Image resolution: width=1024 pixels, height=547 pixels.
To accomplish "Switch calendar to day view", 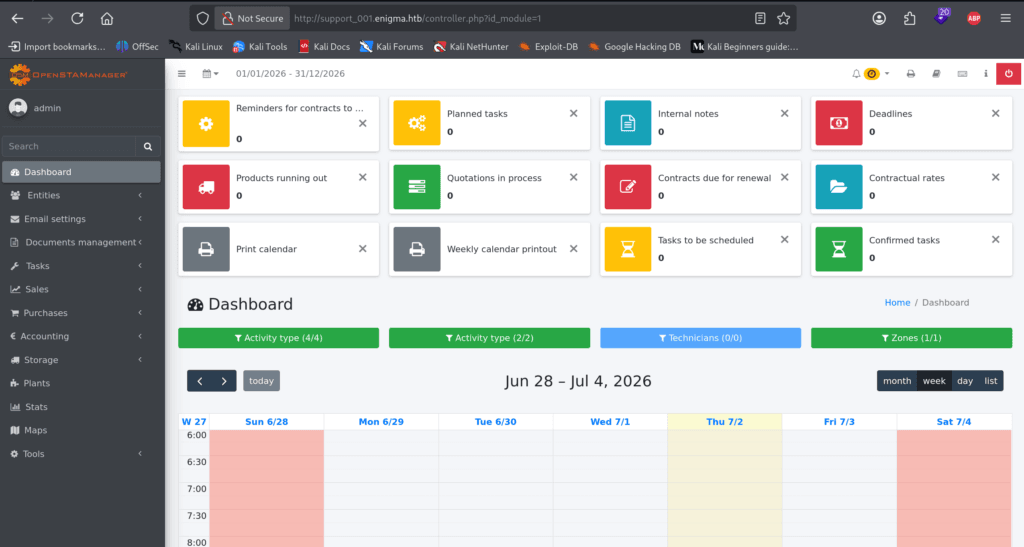I will tap(965, 381).
